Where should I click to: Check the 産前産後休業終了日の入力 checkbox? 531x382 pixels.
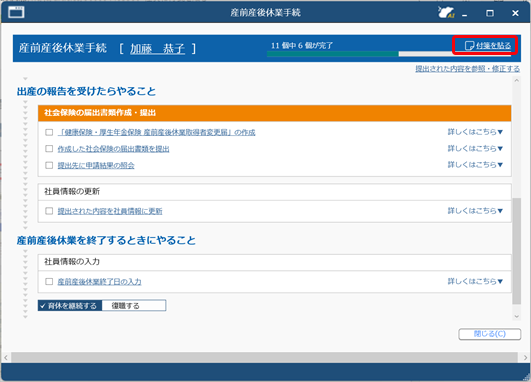(x=49, y=281)
